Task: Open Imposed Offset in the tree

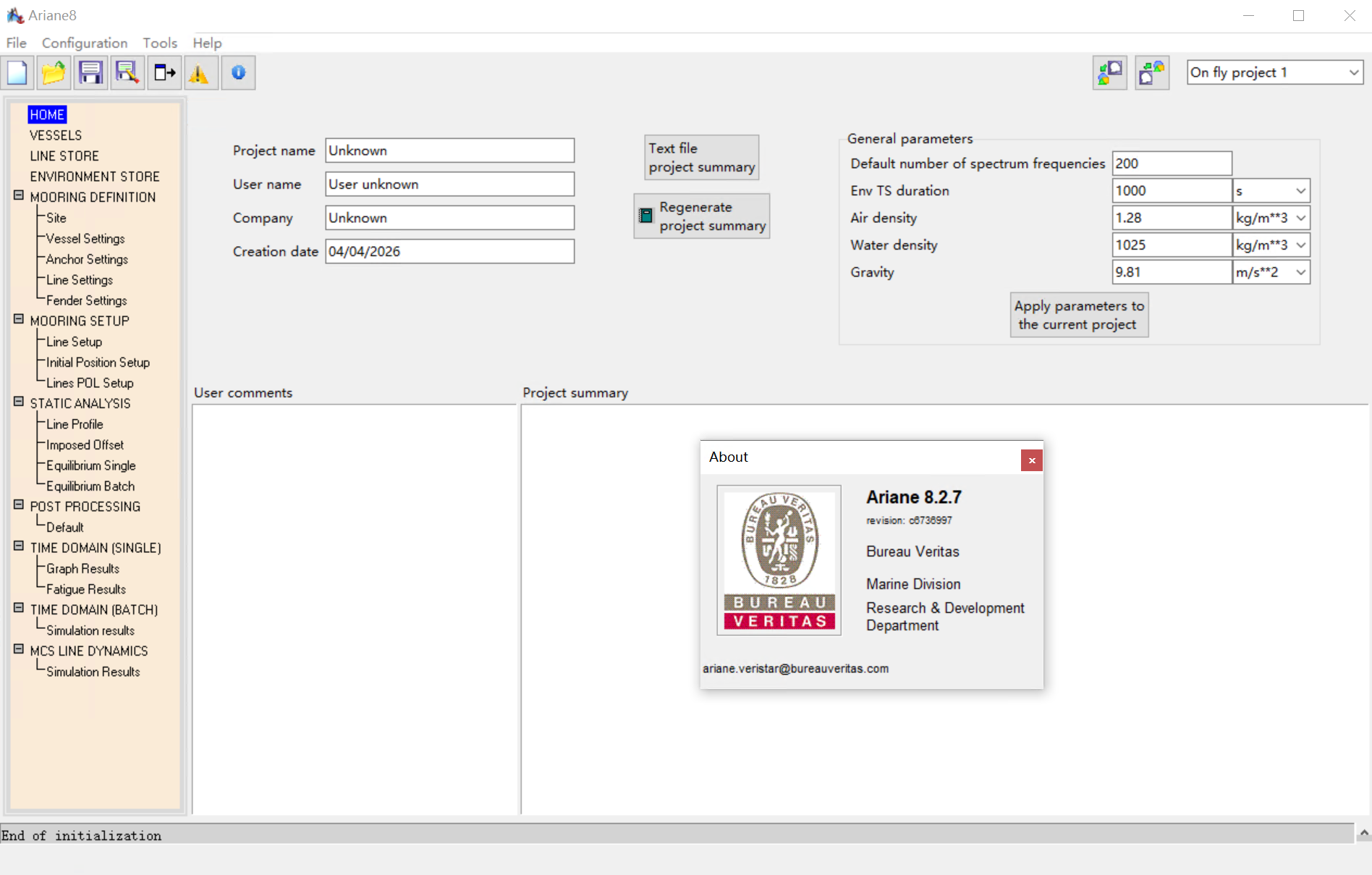Action: pyautogui.click(x=85, y=445)
